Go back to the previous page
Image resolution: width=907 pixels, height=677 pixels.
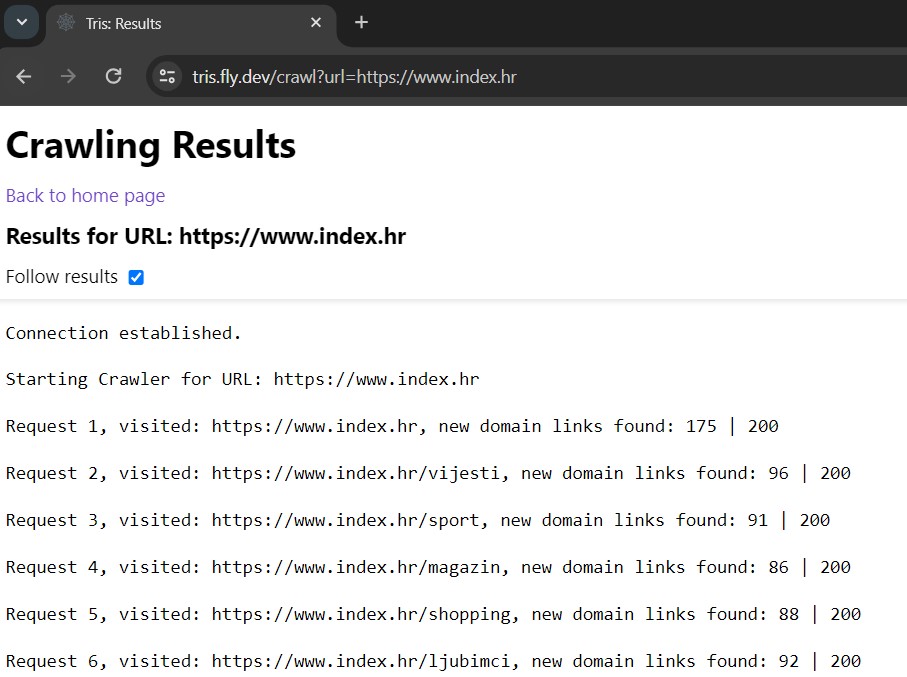24,76
